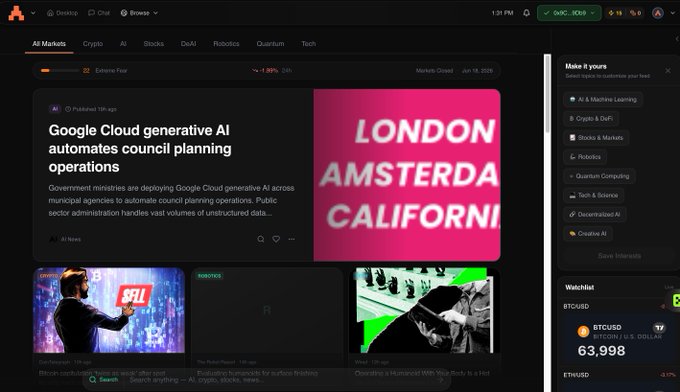The height and width of the screenshot is (392, 680).
Task: Switch to the DeAI tab
Action: click(188, 44)
